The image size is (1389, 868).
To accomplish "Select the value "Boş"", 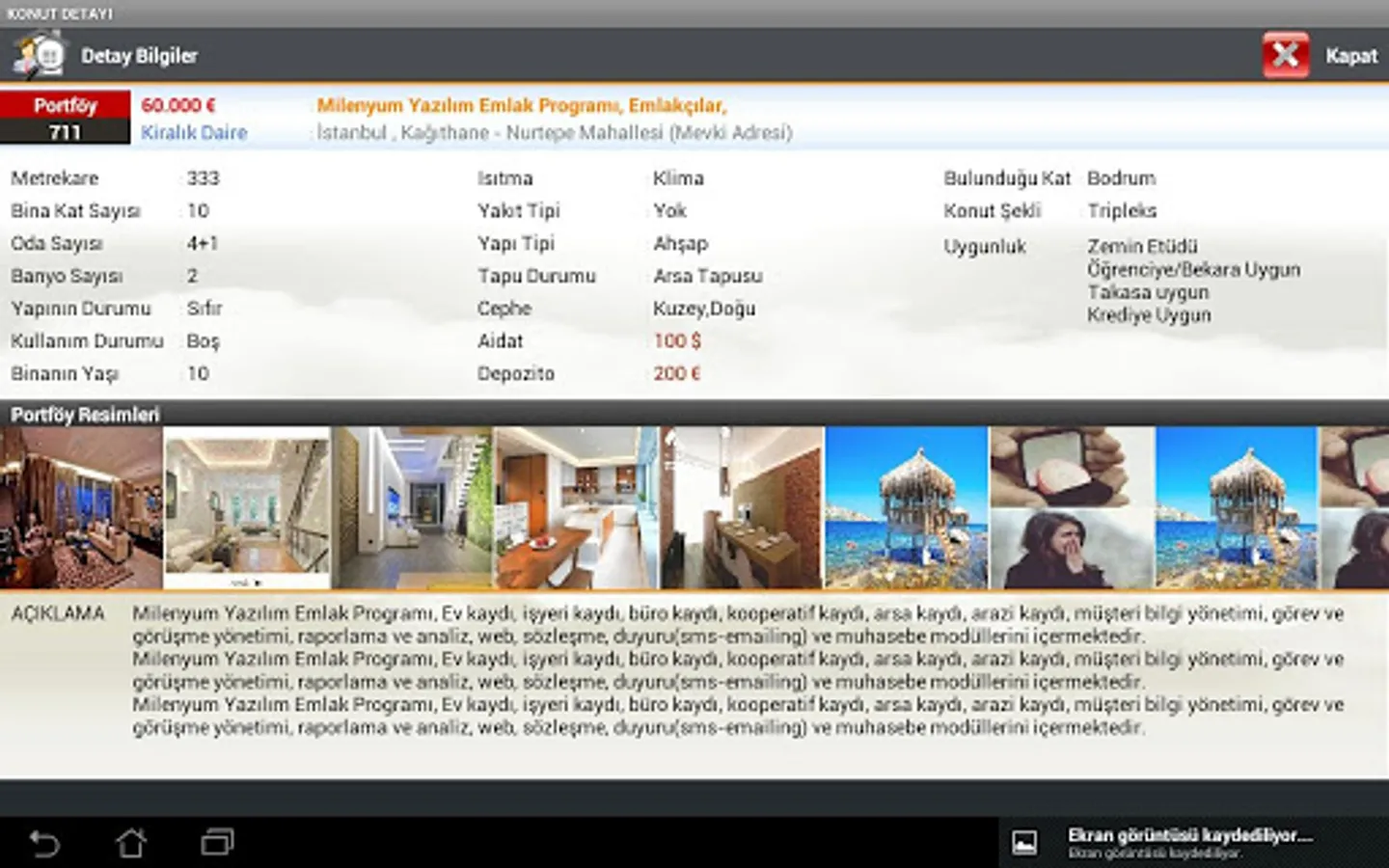I will pyautogui.click(x=203, y=342).
